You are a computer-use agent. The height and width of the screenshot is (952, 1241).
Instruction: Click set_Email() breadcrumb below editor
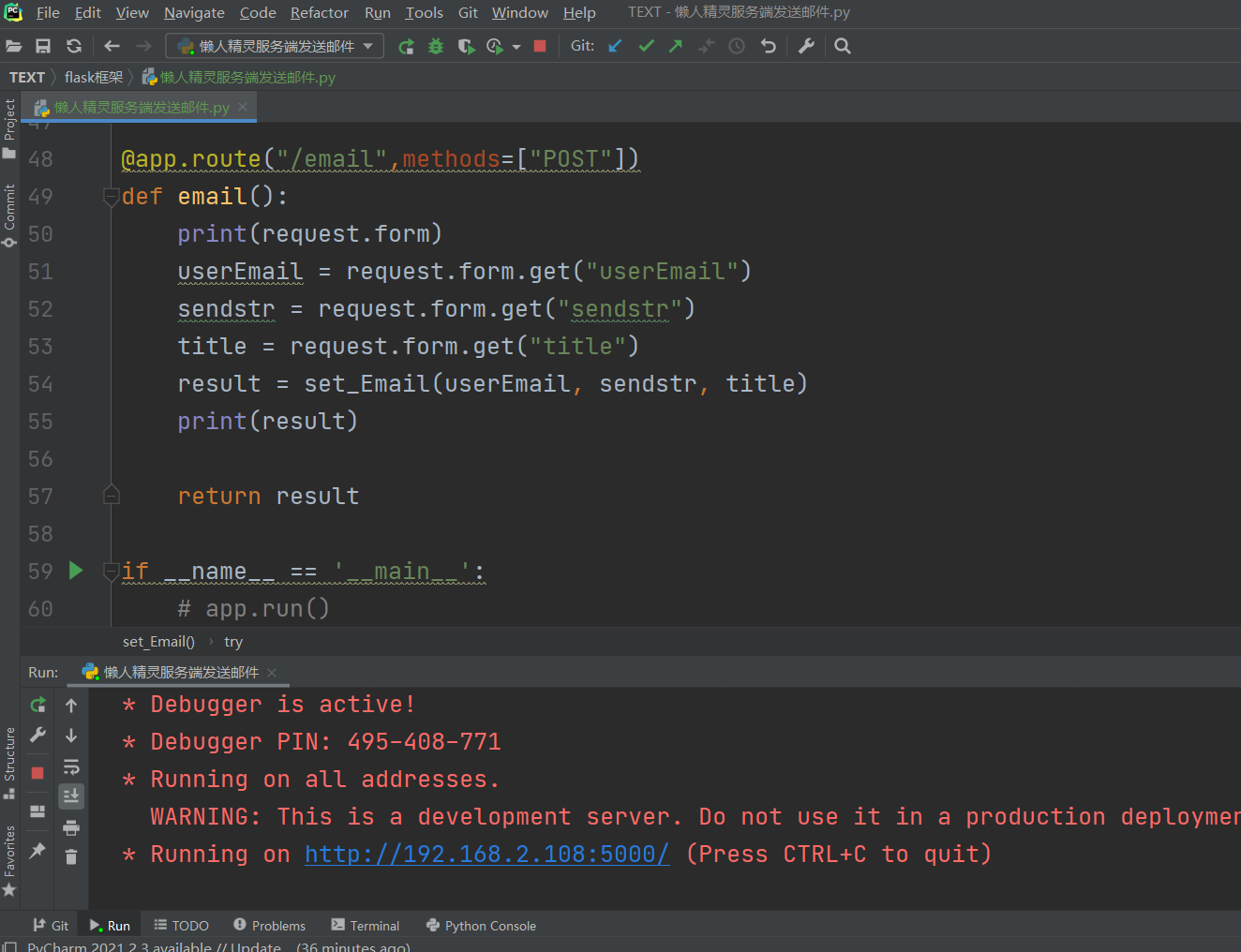coord(158,642)
